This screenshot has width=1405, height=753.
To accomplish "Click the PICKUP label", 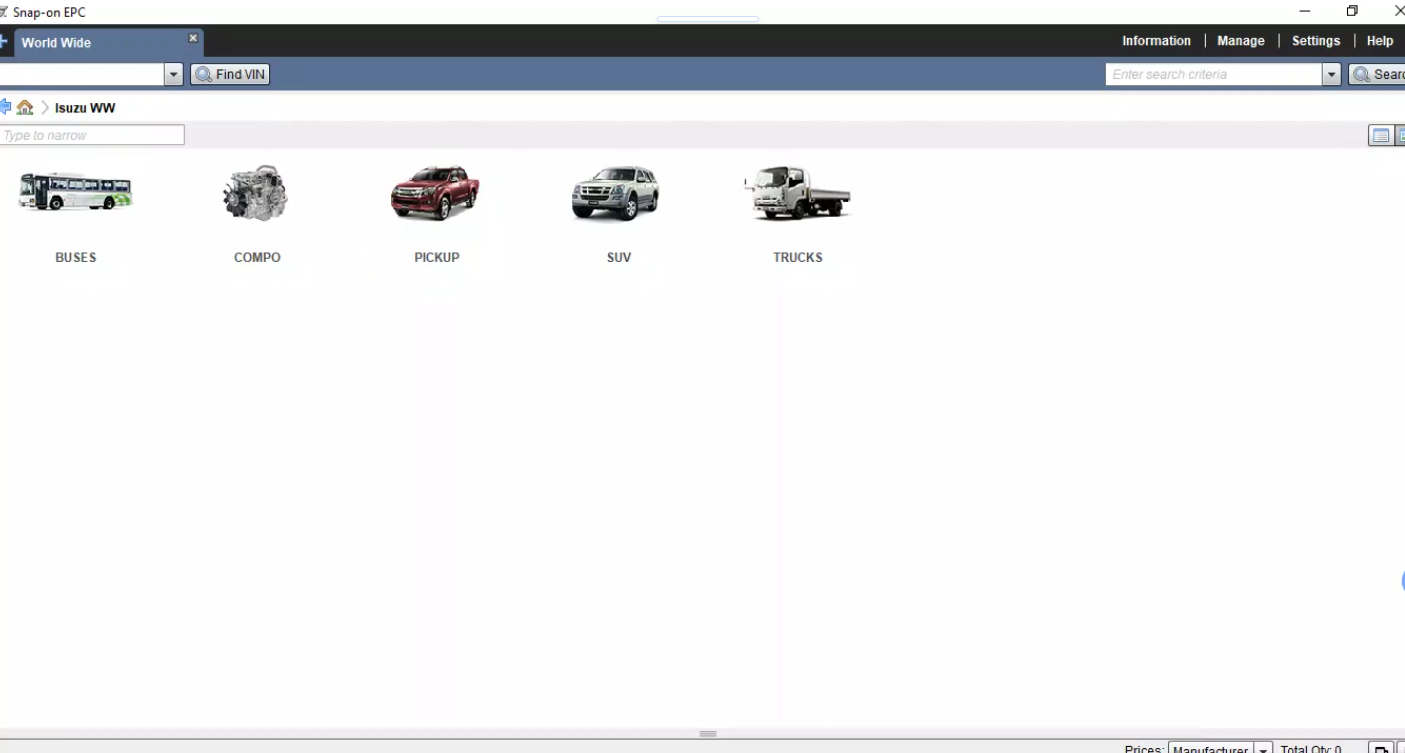I will [x=437, y=257].
